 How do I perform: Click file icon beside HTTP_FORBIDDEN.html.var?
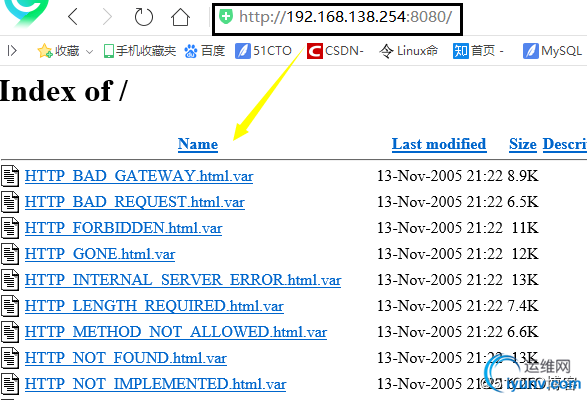(10, 228)
